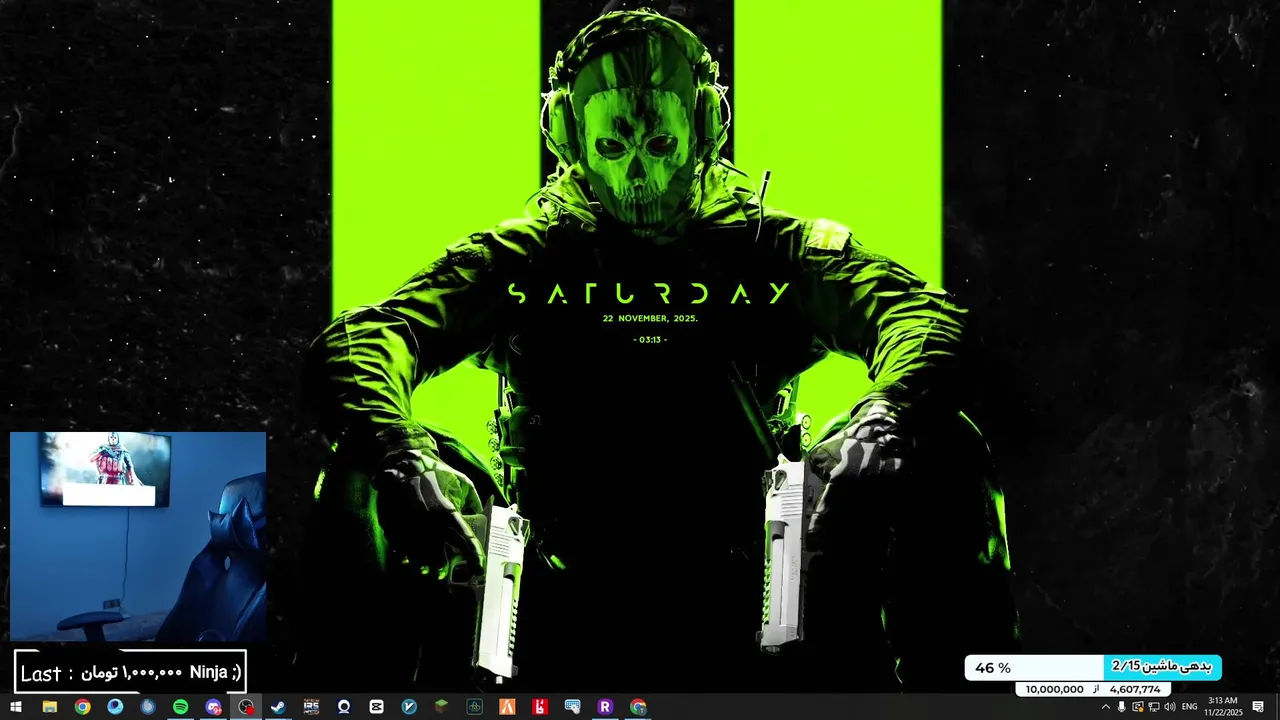The image size is (1280, 720).
Task: Click the 46 % goal progress bar
Action: point(1093,667)
